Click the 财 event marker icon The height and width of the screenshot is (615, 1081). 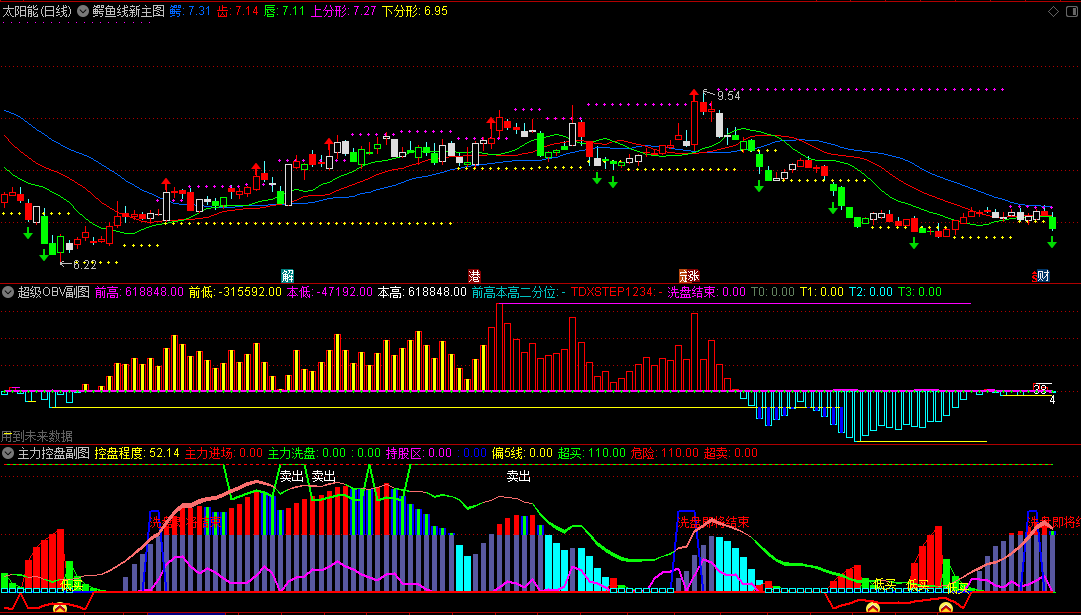1042,276
